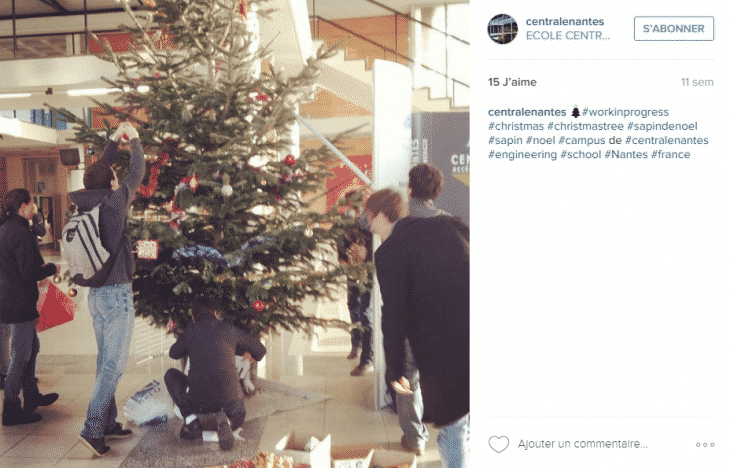Click the Christmas tree post photo
Image resolution: width=730 pixels, height=468 pixels.
pos(235,234)
